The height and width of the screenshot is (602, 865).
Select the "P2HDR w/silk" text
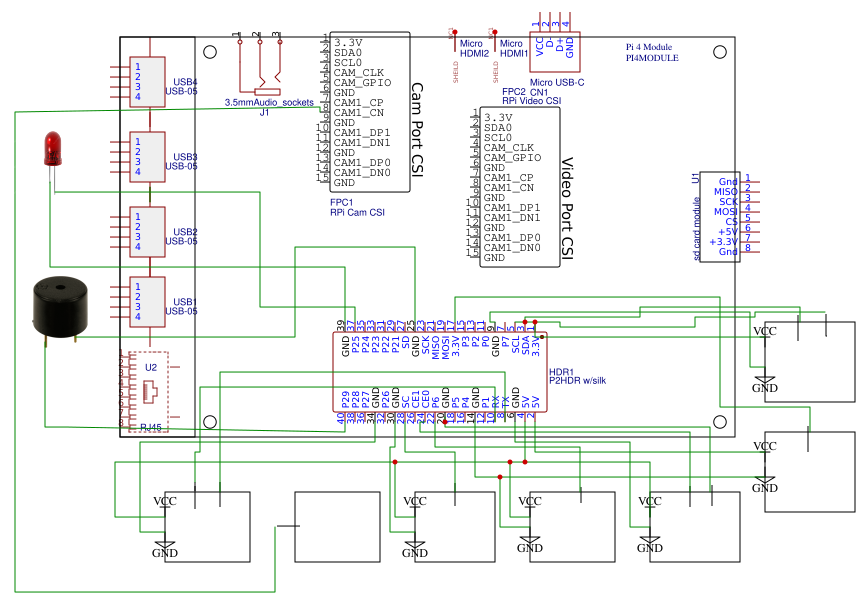[x=578, y=381]
